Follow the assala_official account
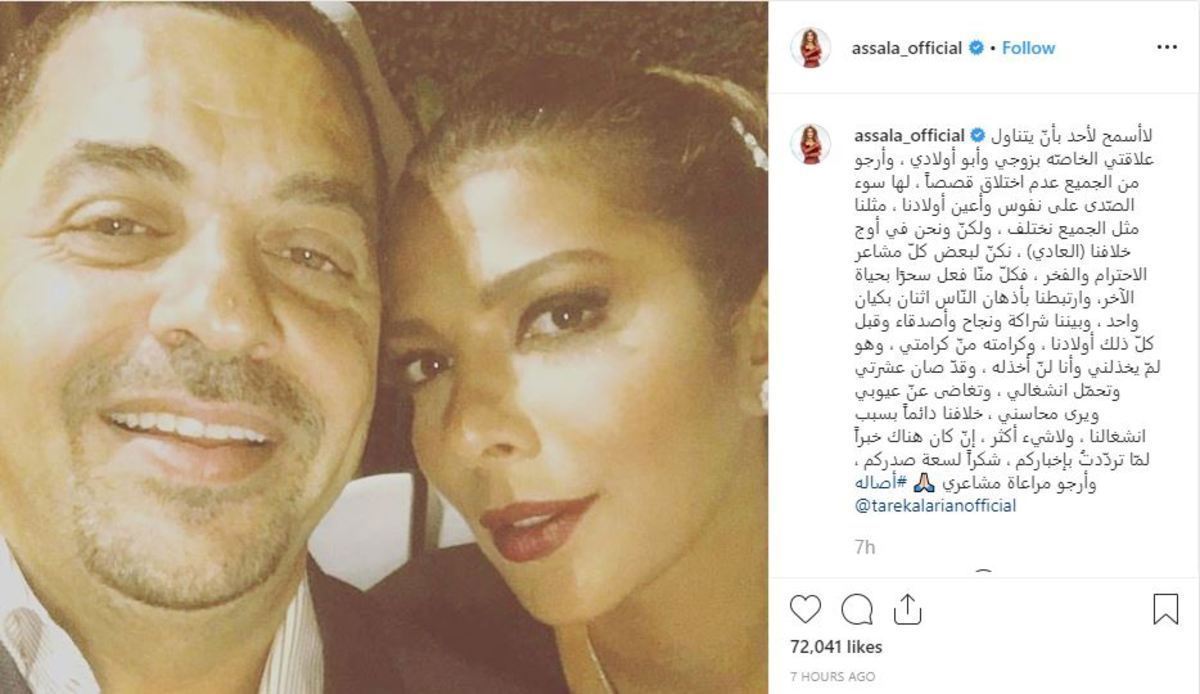The width and height of the screenshot is (1200, 694). click(1028, 48)
